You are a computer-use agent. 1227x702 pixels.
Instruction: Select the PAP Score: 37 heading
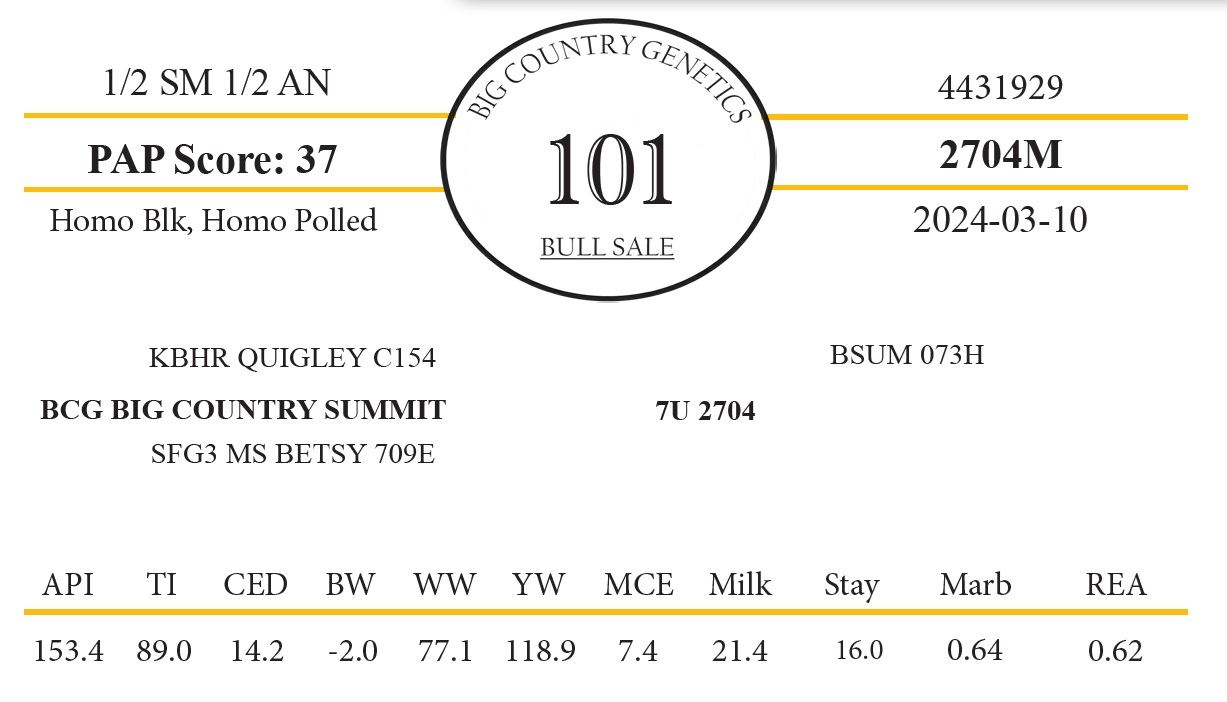[212, 159]
